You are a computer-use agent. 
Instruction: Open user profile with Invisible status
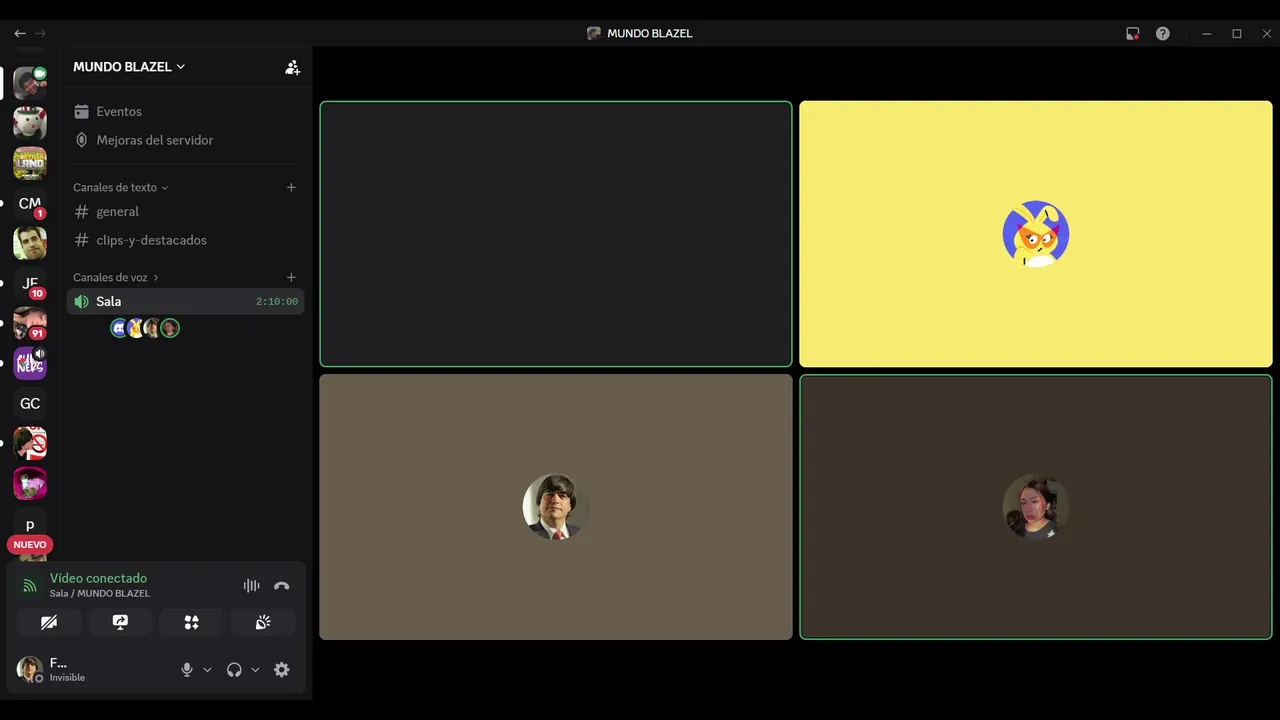[53, 669]
